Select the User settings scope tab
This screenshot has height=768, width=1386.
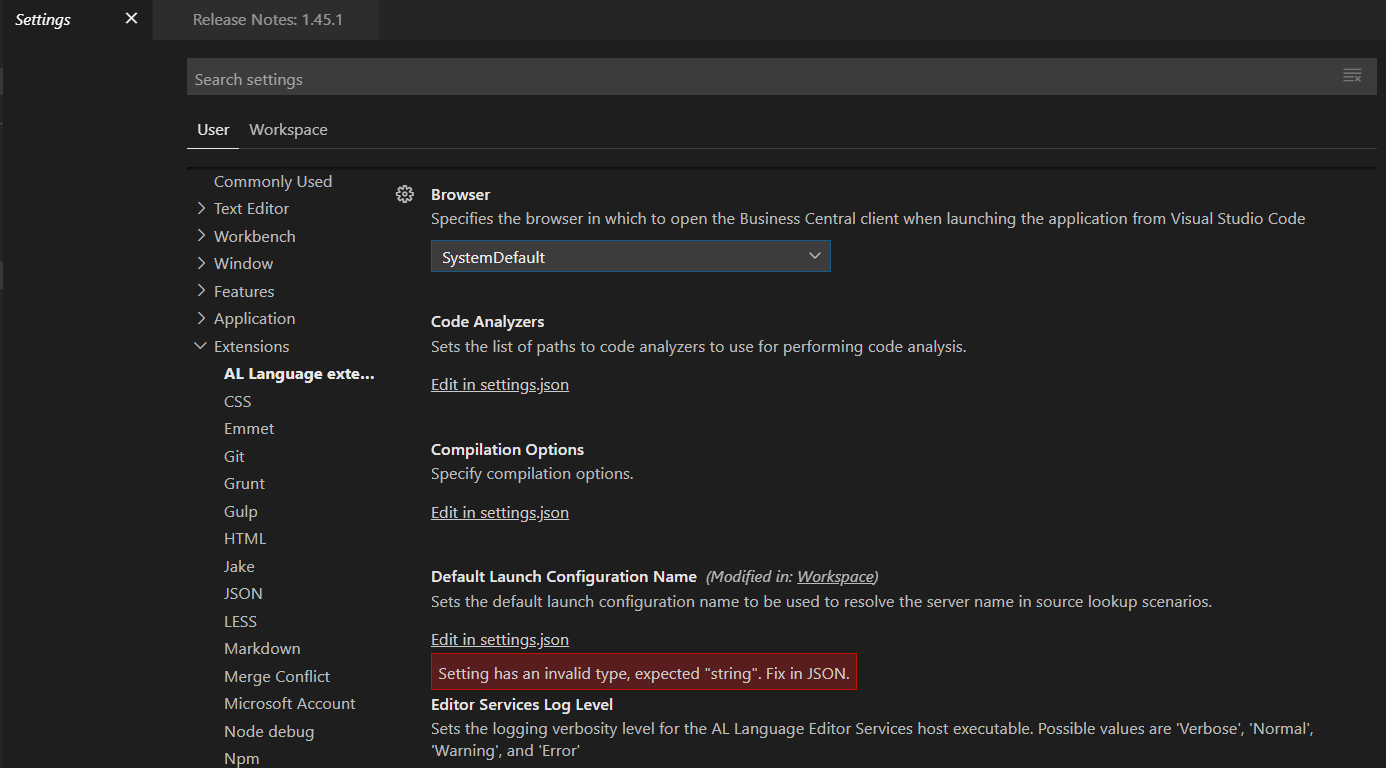[212, 129]
